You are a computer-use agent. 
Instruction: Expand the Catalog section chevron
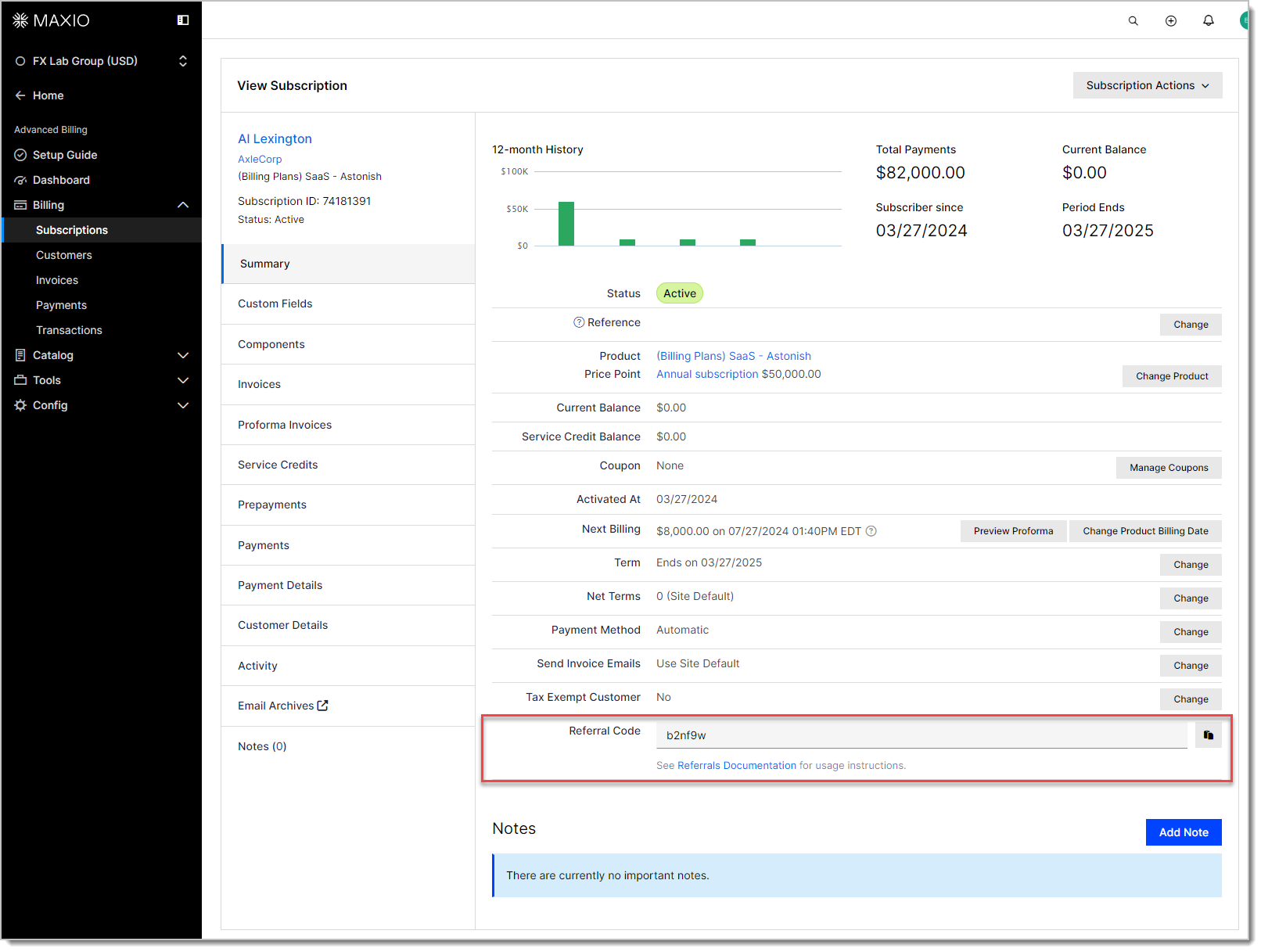coord(183,355)
